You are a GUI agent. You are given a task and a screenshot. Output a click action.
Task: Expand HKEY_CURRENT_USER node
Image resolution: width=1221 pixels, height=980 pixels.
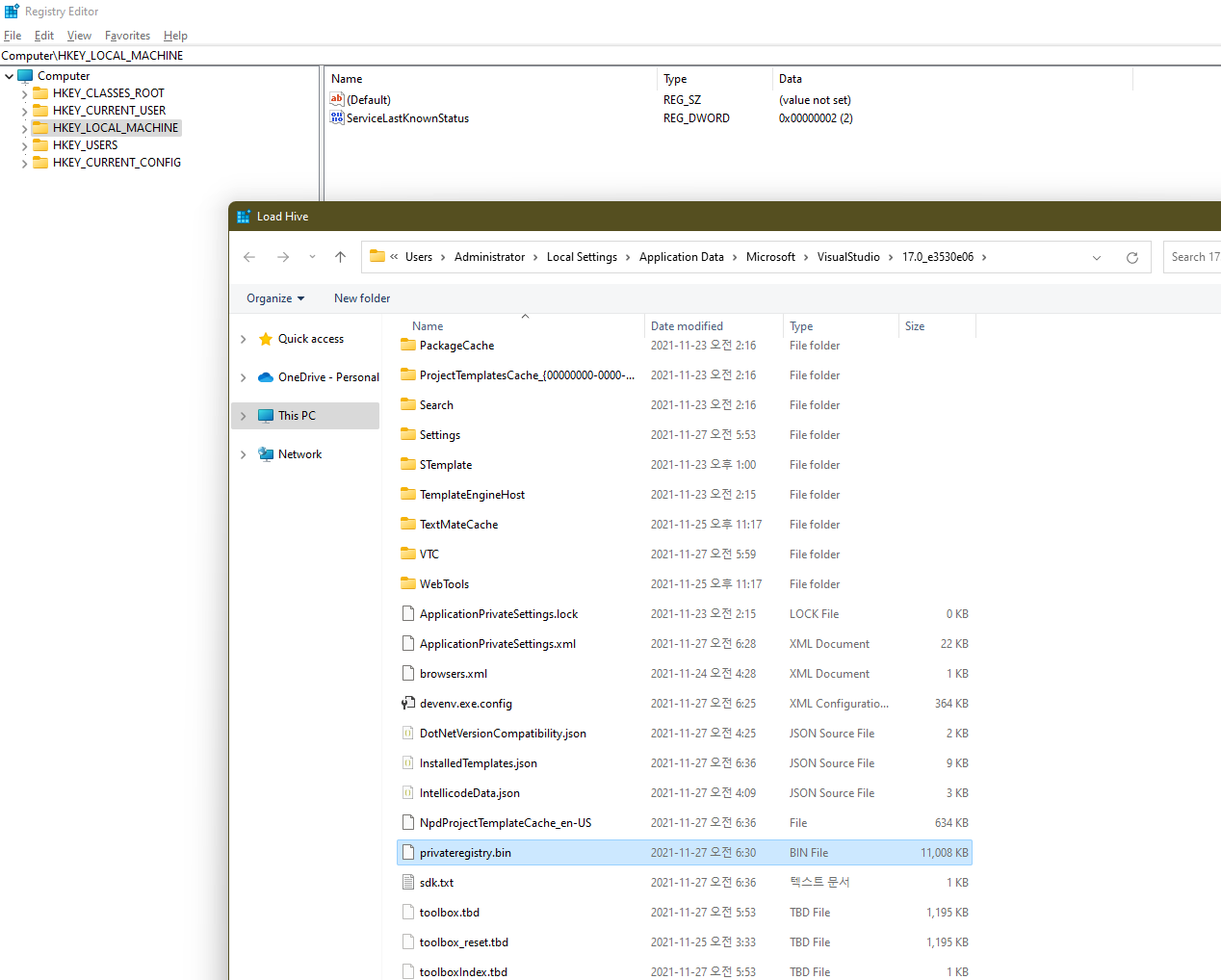[24, 111]
